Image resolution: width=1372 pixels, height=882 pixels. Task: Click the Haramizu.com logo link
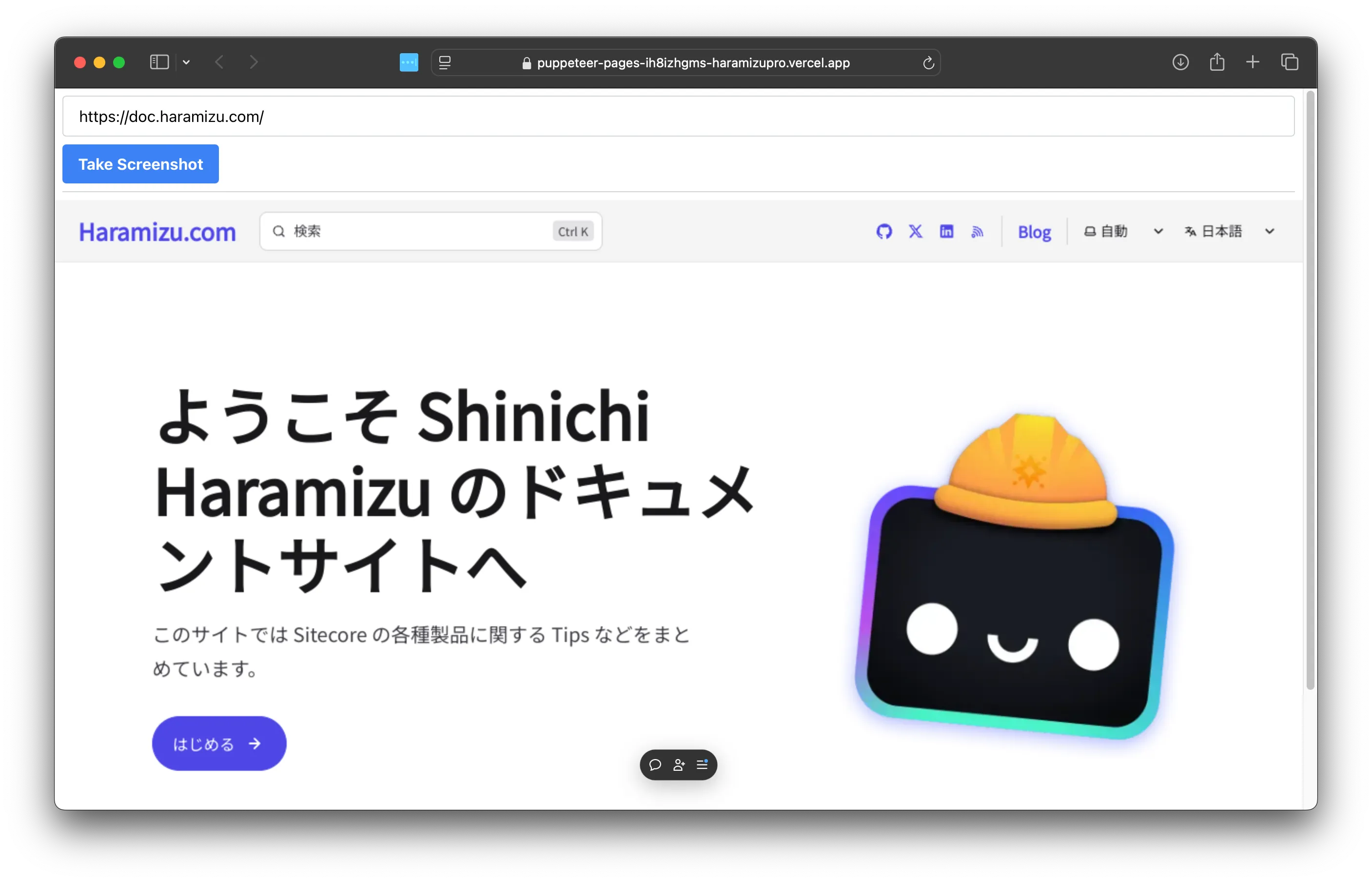point(157,231)
